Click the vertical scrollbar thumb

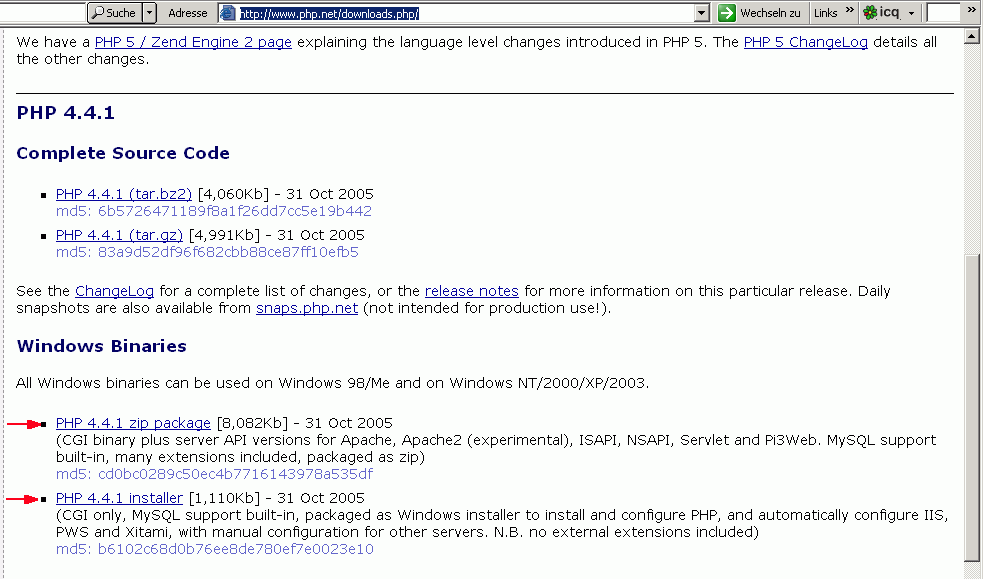click(972, 407)
